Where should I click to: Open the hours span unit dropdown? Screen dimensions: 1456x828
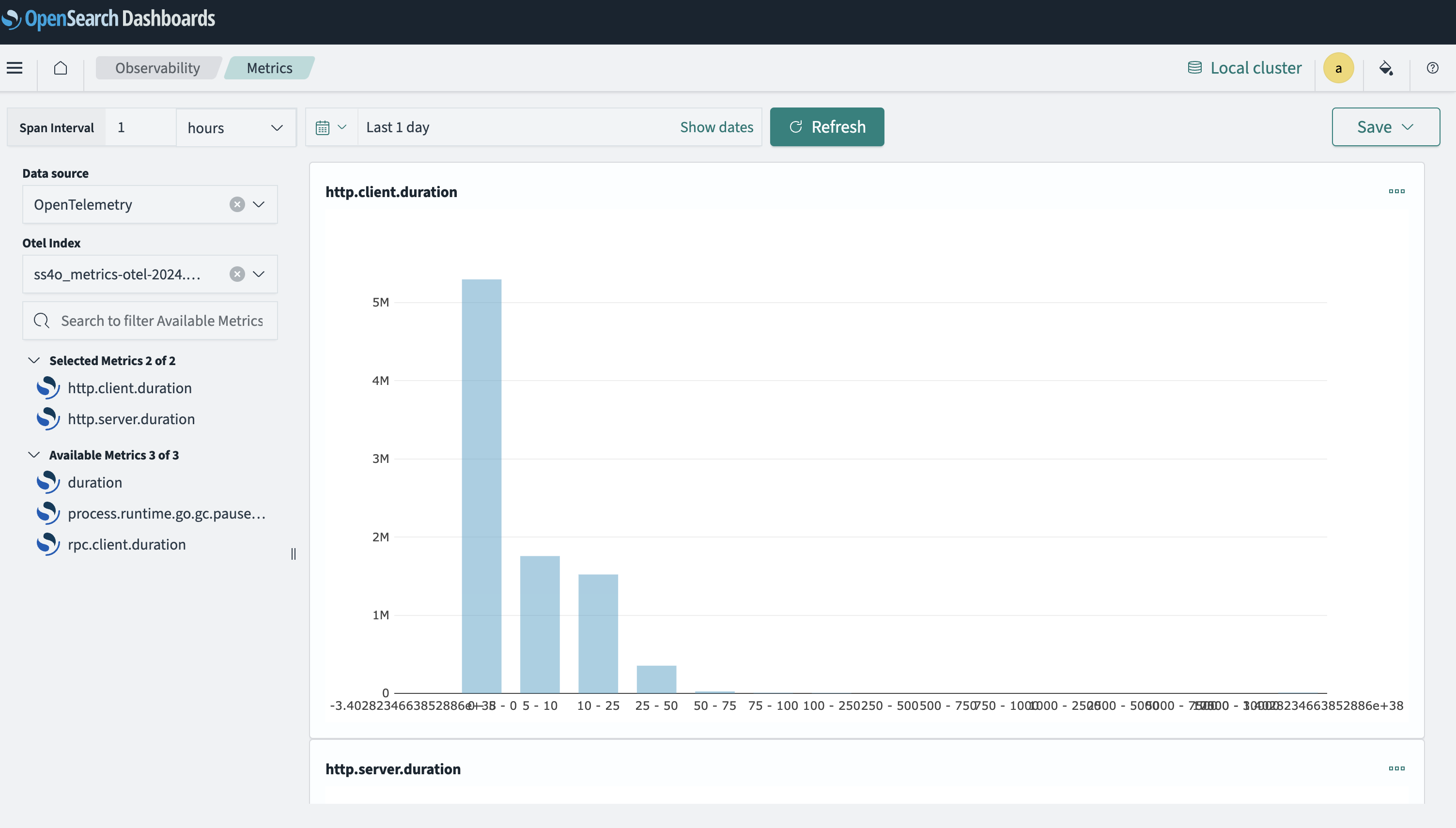pyautogui.click(x=235, y=128)
